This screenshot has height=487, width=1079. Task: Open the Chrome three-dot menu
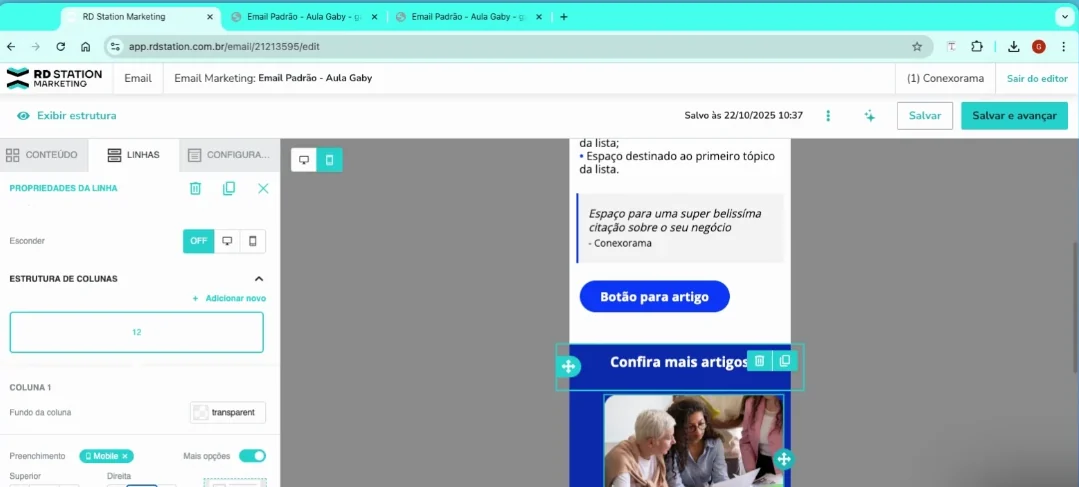(x=1065, y=47)
